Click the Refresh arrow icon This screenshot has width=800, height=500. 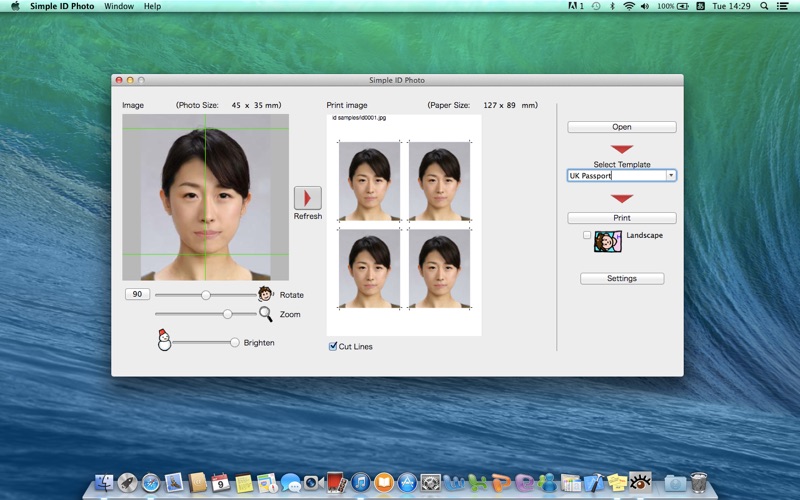click(307, 198)
